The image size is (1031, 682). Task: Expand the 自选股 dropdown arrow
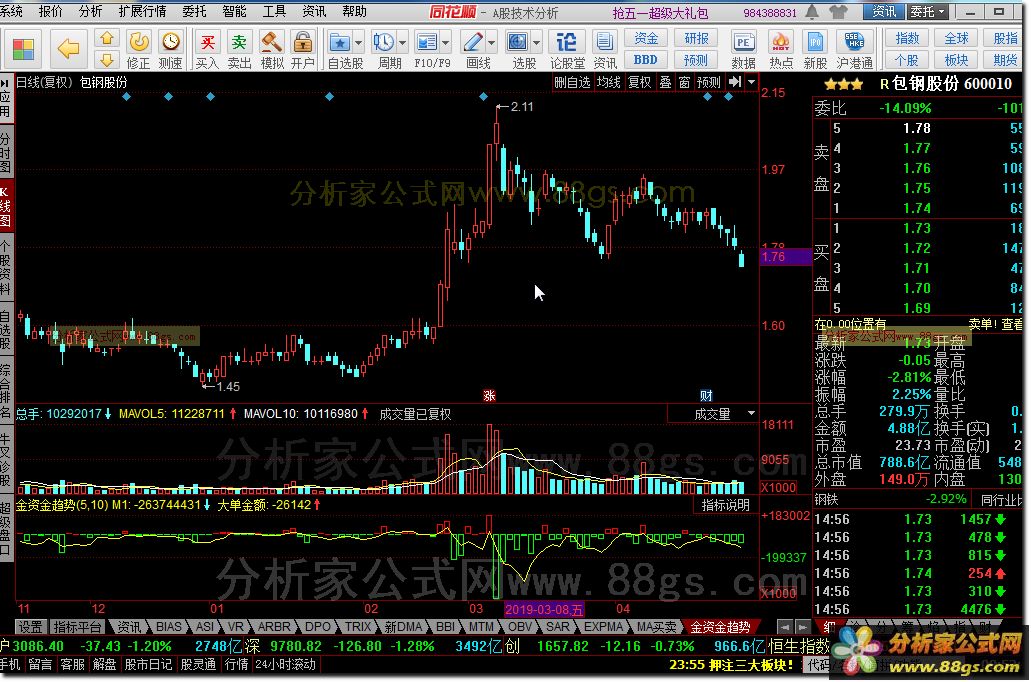[x=358, y=43]
